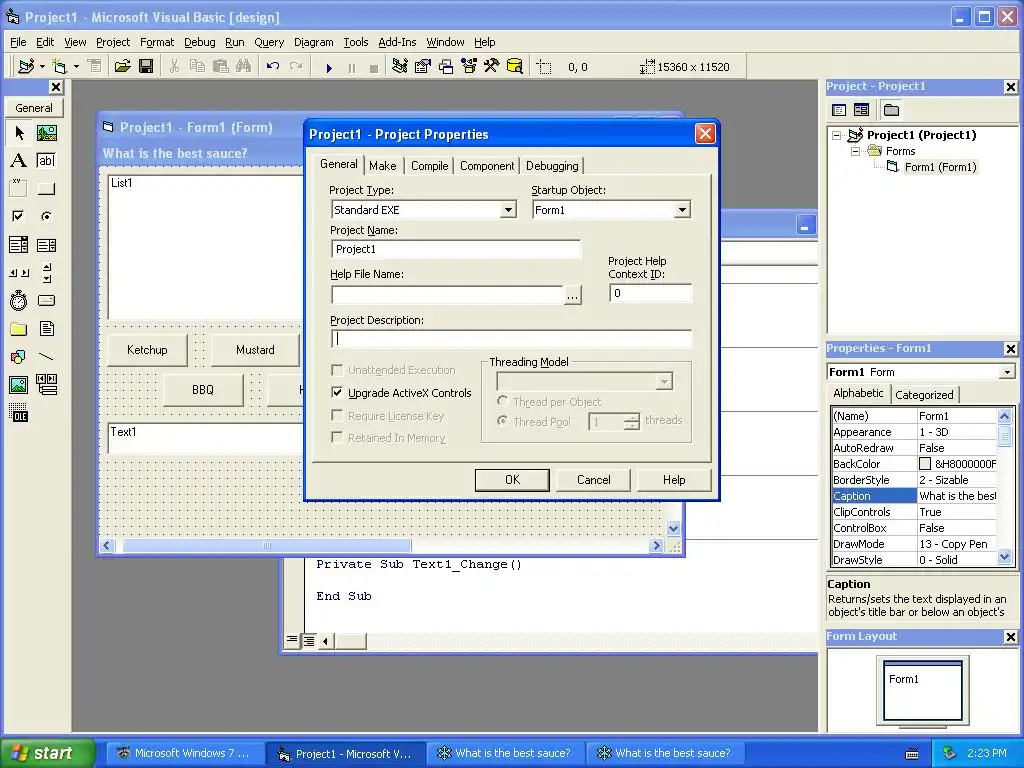Click the Project Help Context ID field
Image resolution: width=1024 pixels, height=768 pixels.
(x=650, y=293)
